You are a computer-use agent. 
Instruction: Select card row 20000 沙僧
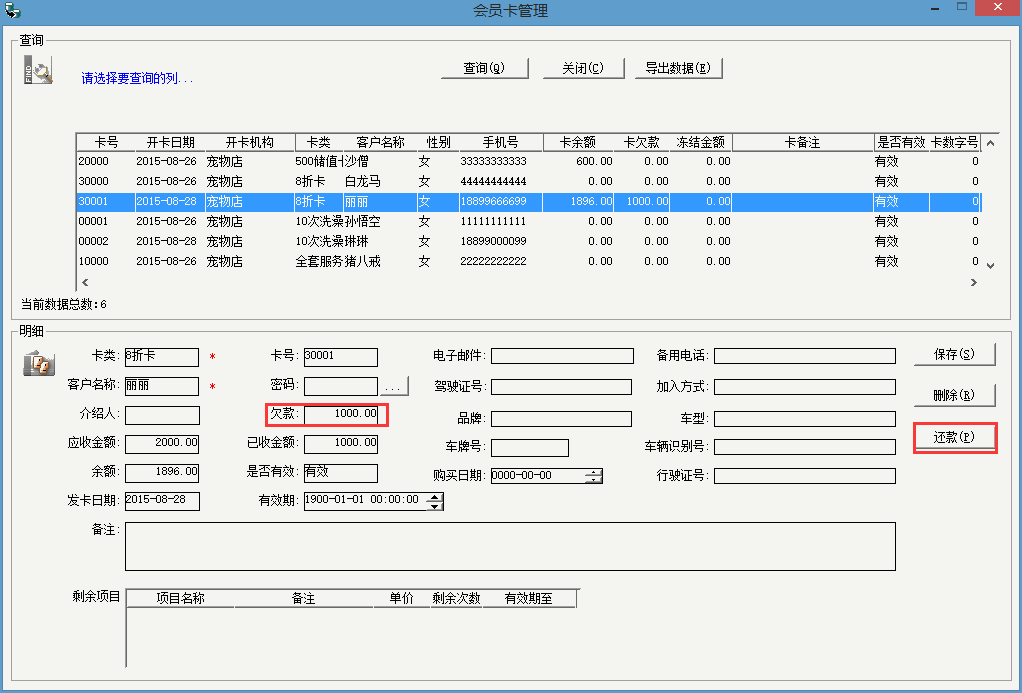click(529, 161)
